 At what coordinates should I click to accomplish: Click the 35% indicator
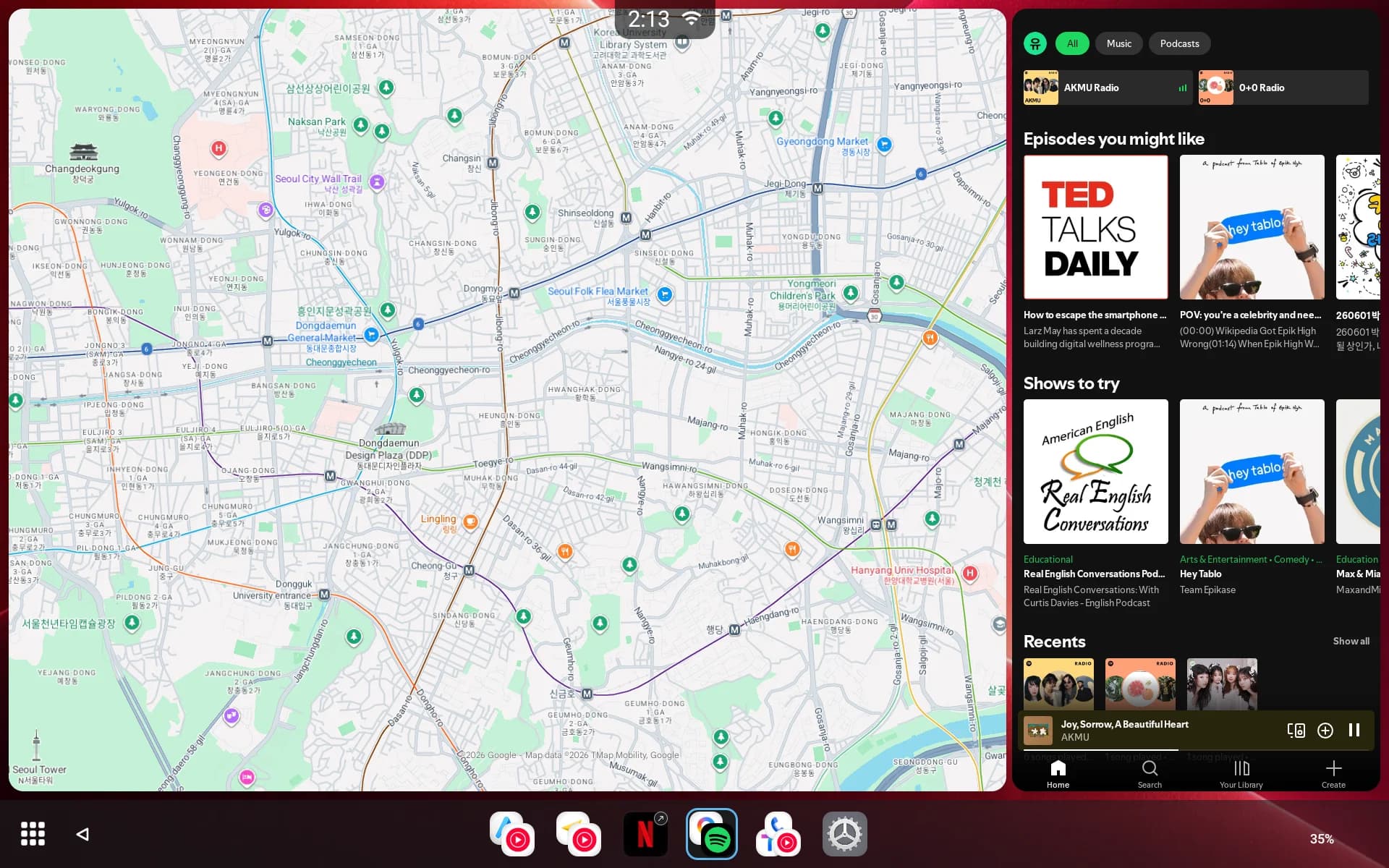point(1322,839)
